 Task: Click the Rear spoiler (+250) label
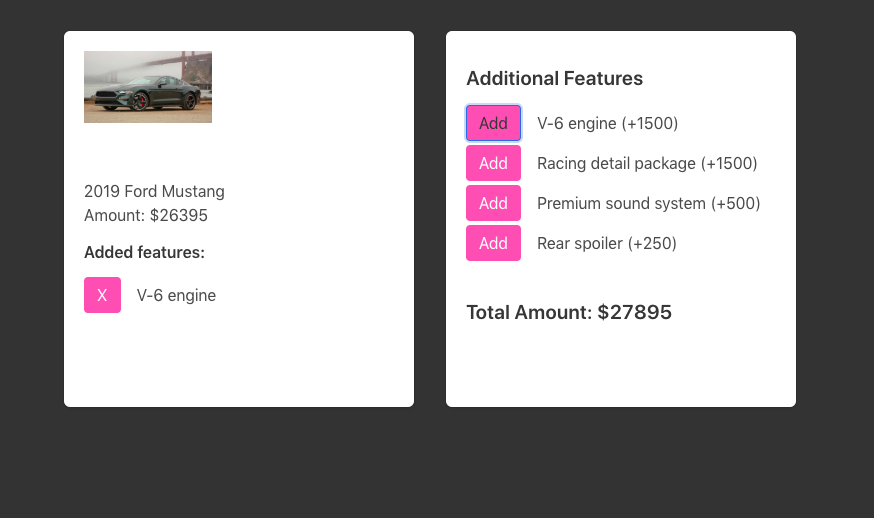(x=606, y=244)
